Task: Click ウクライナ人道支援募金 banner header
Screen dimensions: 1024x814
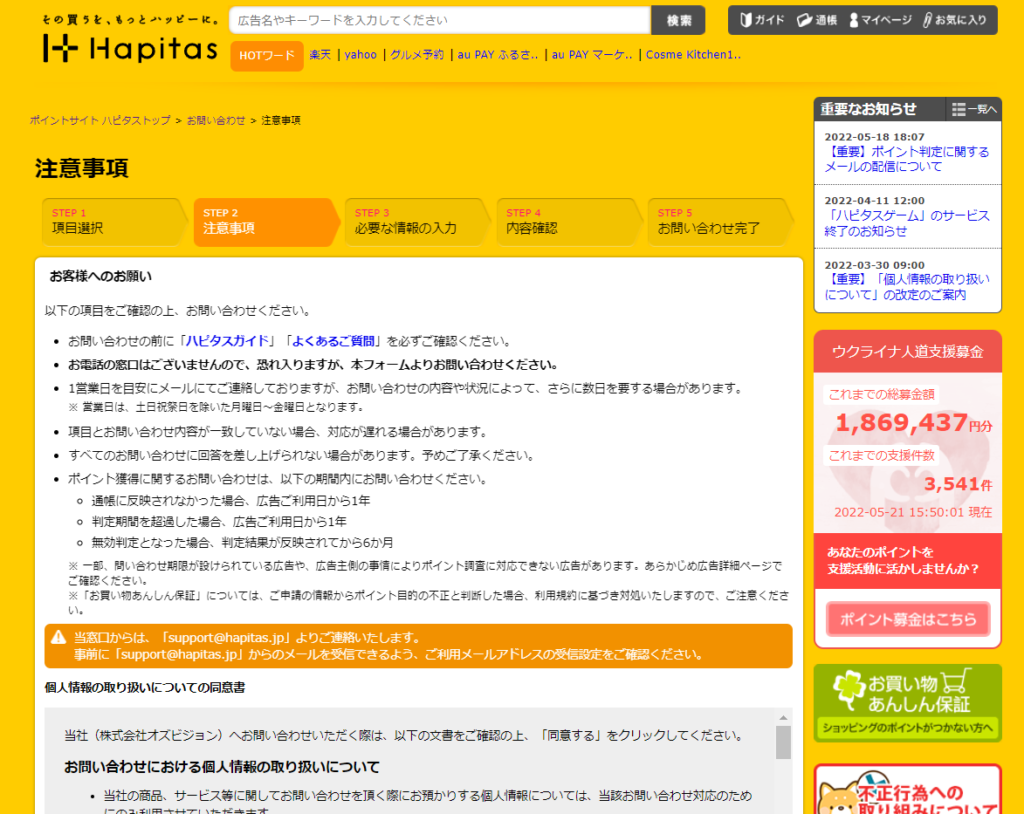Action: click(907, 351)
